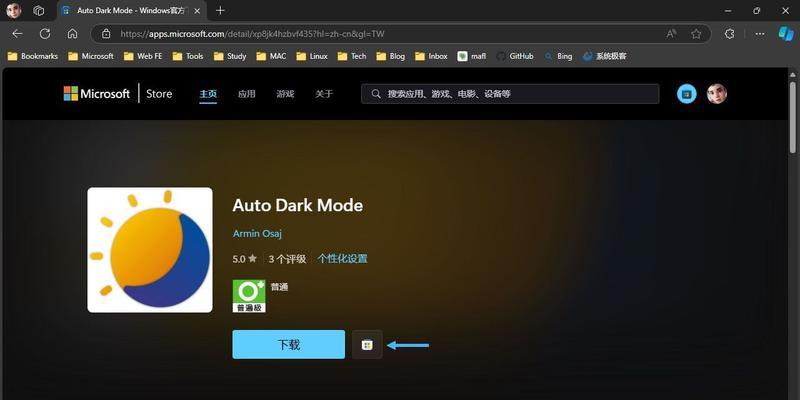Open the MAC bookmarks folder
800x400 pixels.
tap(271, 56)
